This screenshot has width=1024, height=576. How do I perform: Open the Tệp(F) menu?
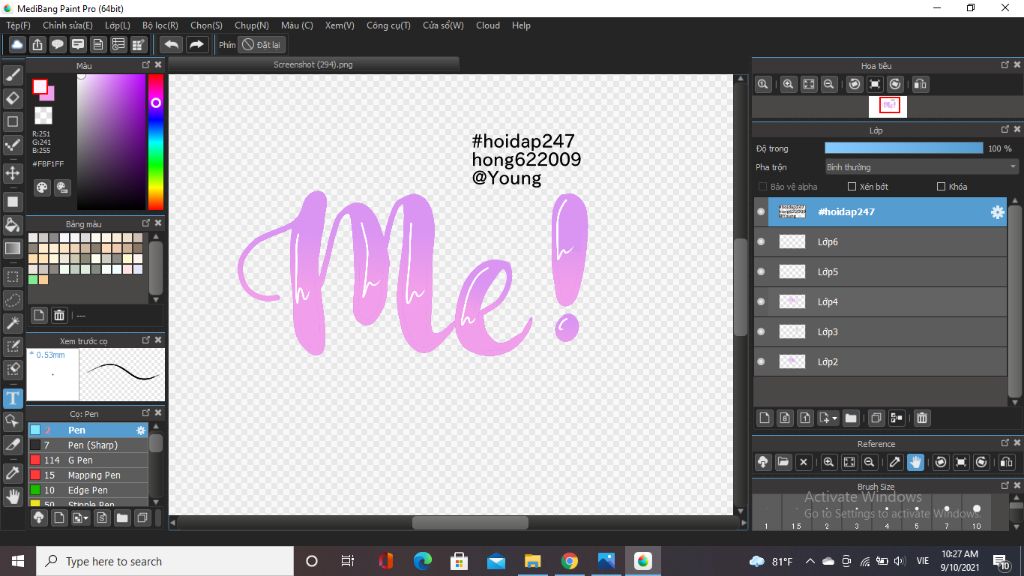point(18,25)
